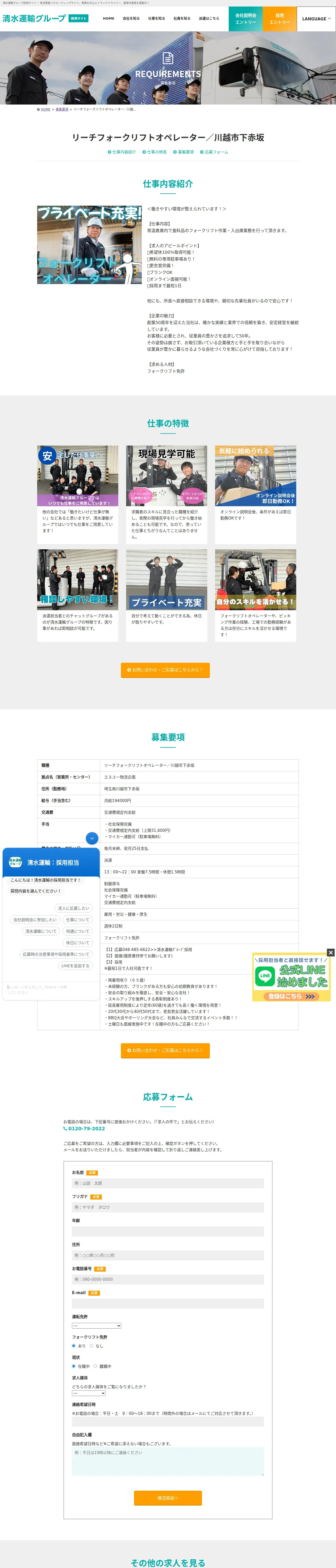The width and height of the screenshot is (336, 1568).
Task: Select chat option 休日について
Action: pyautogui.click(x=77, y=943)
